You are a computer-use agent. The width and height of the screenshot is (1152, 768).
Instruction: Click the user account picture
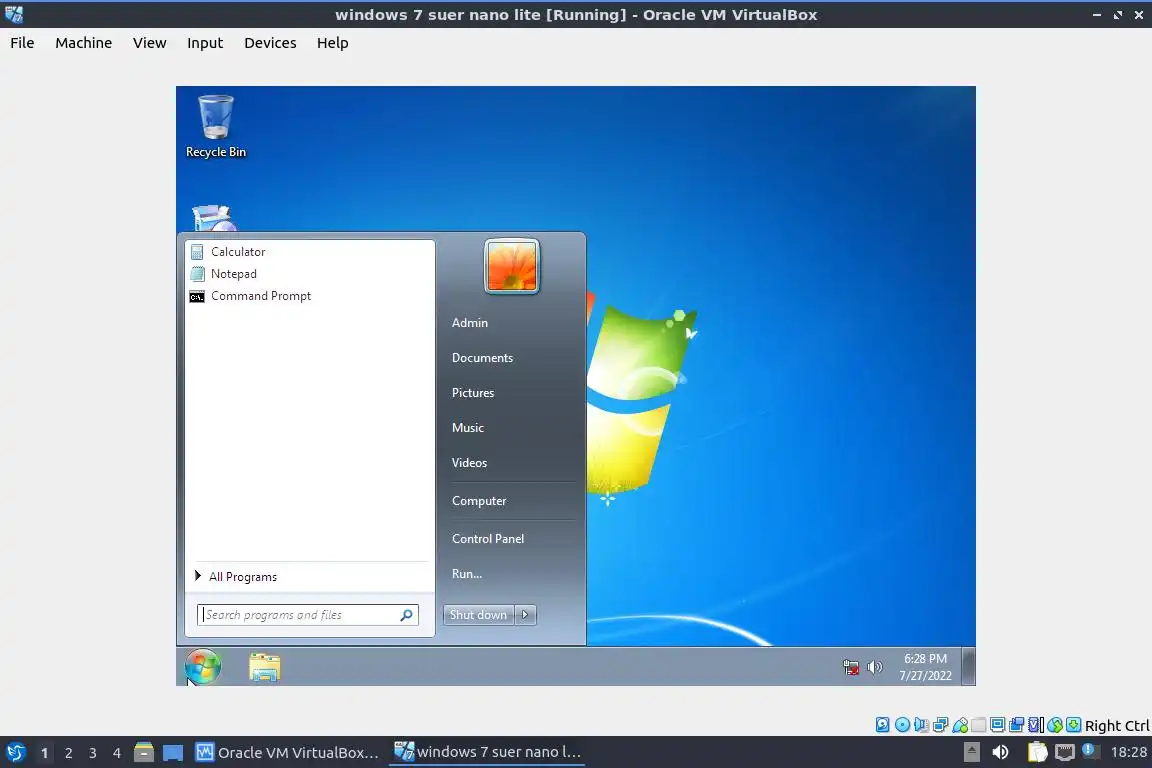pos(512,266)
